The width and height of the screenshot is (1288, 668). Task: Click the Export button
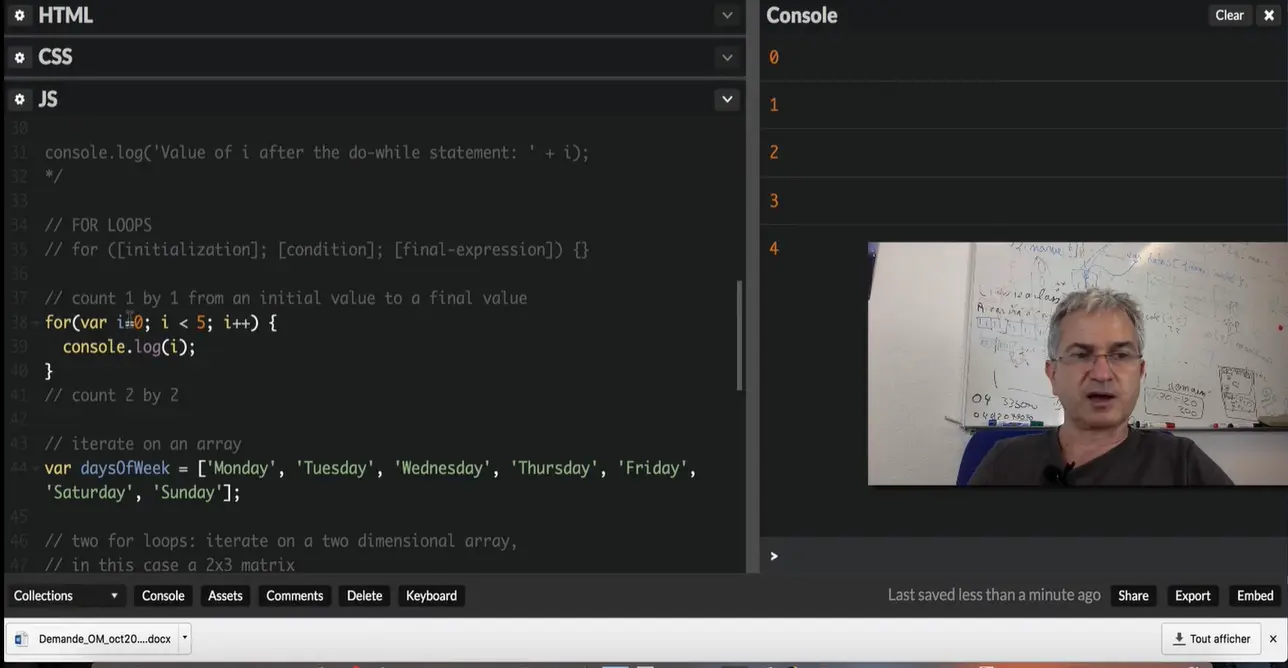[1192, 596]
